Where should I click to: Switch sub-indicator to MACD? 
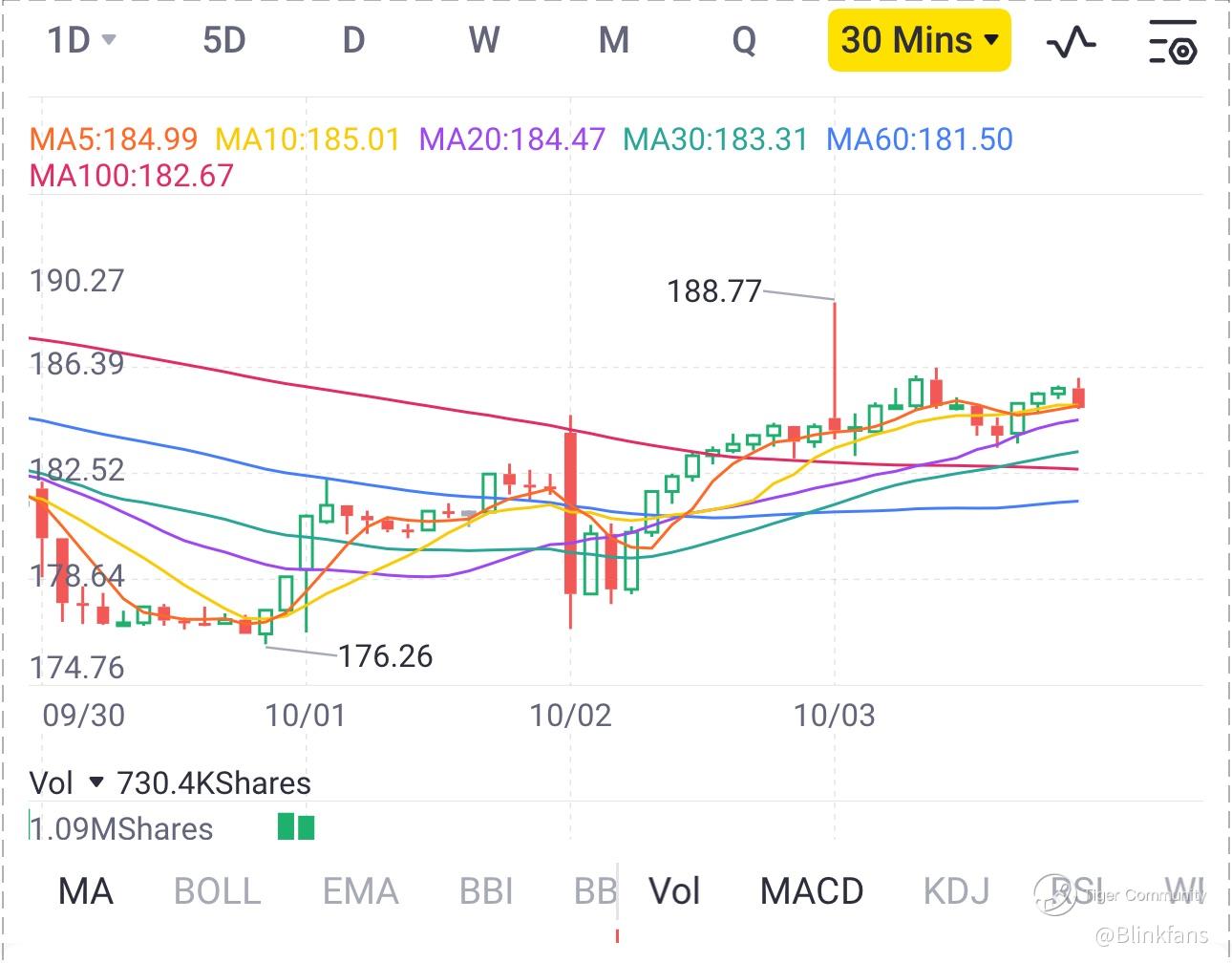click(x=812, y=891)
